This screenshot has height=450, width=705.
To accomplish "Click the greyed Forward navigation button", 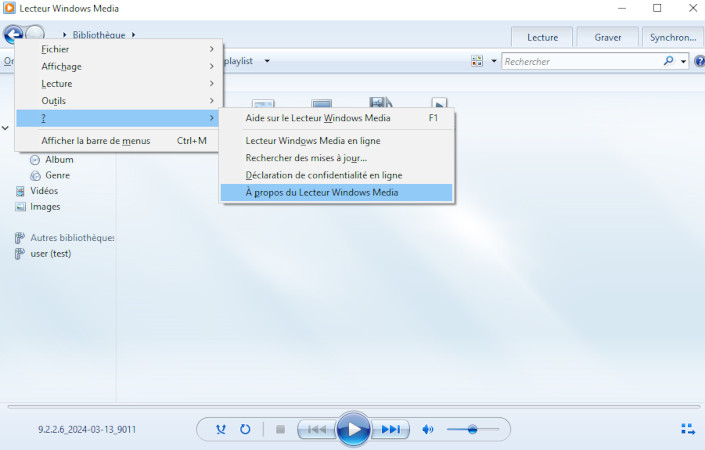I will 35,31.
